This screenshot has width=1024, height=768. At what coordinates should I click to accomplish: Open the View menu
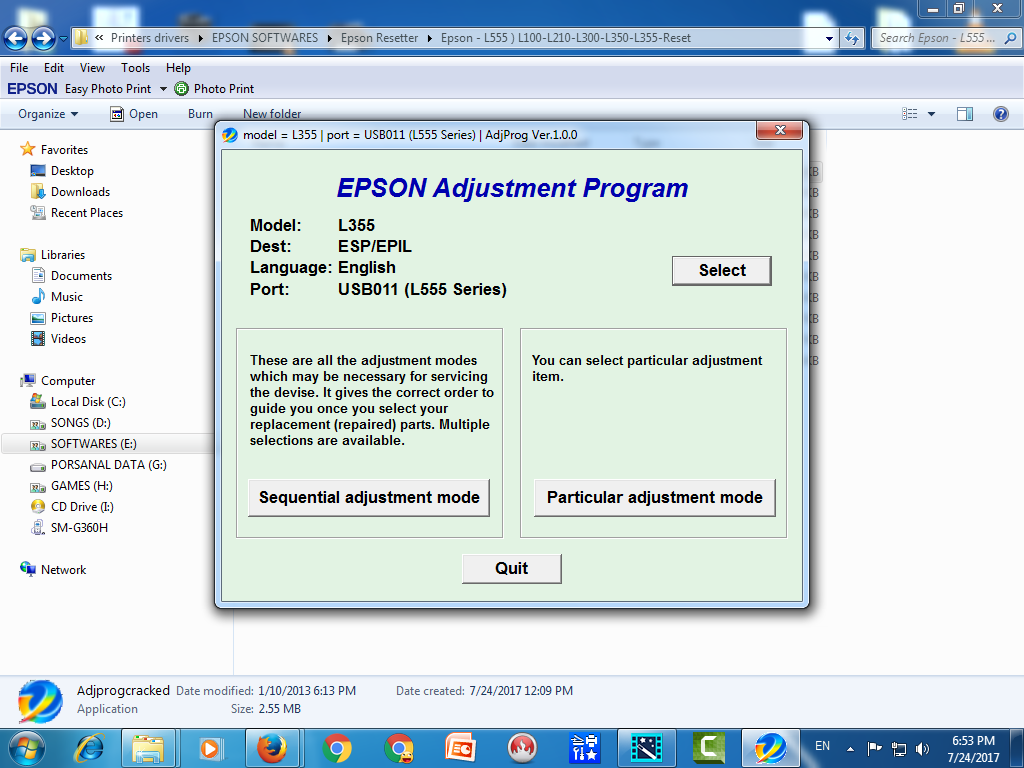pyautogui.click(x=92, y=68)
